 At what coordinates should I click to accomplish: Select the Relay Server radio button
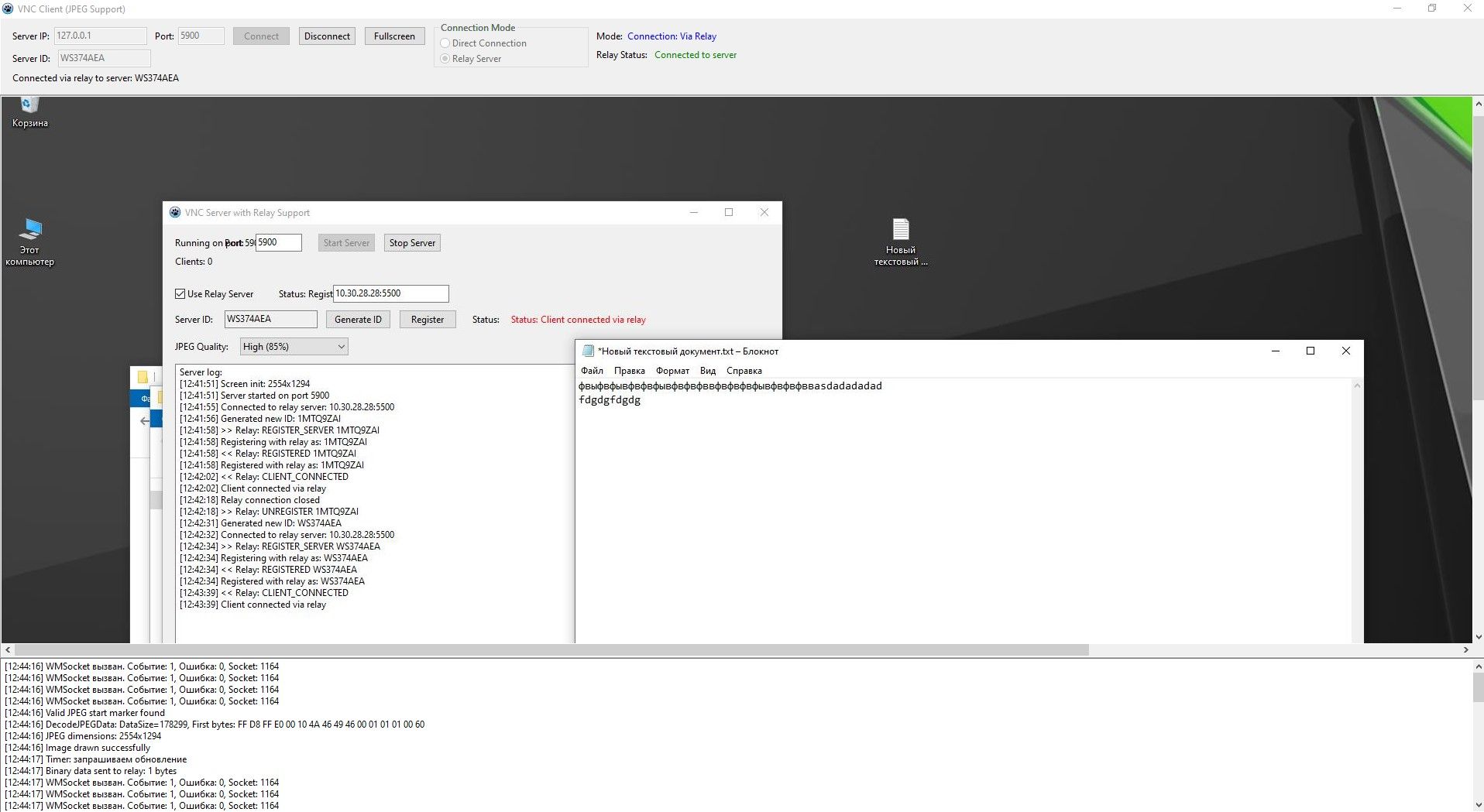click(445, 59)
